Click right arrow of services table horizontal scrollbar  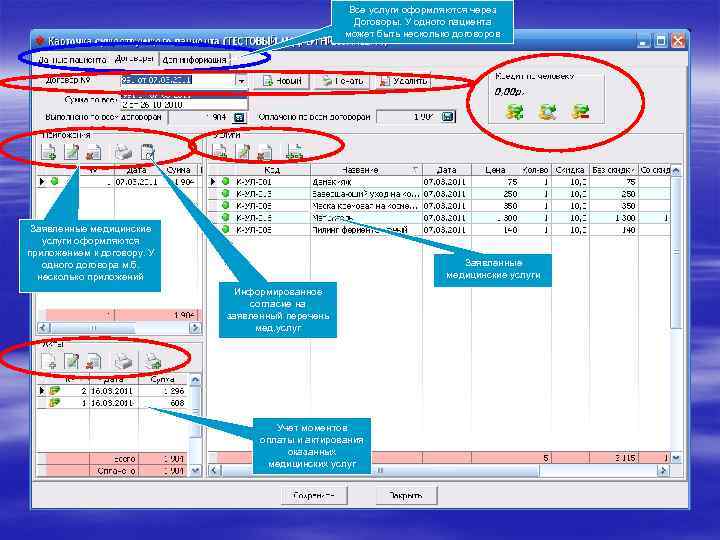coord(663,470)
